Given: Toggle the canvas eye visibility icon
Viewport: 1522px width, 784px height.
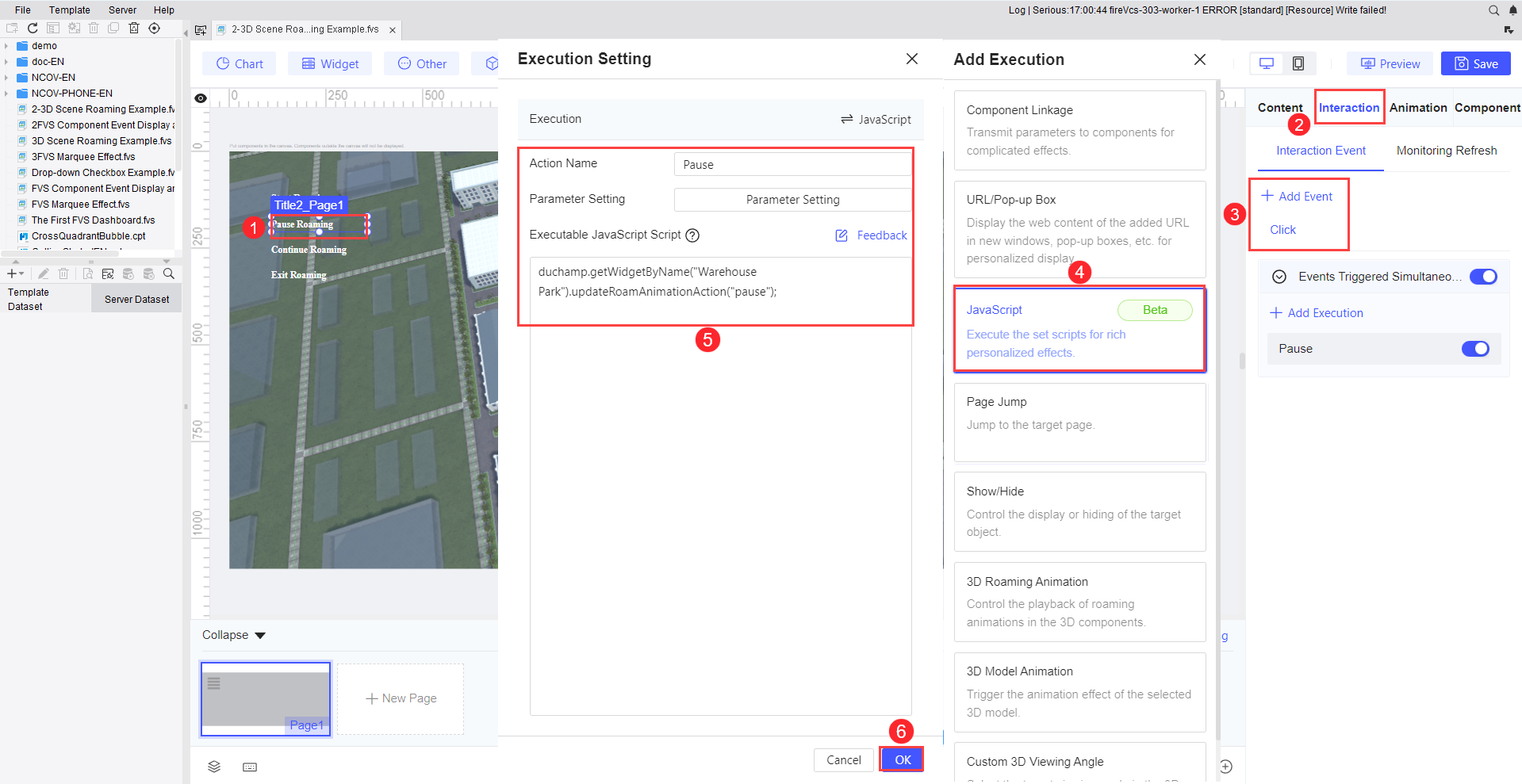Looking at the screenshot, I should 201,98.
